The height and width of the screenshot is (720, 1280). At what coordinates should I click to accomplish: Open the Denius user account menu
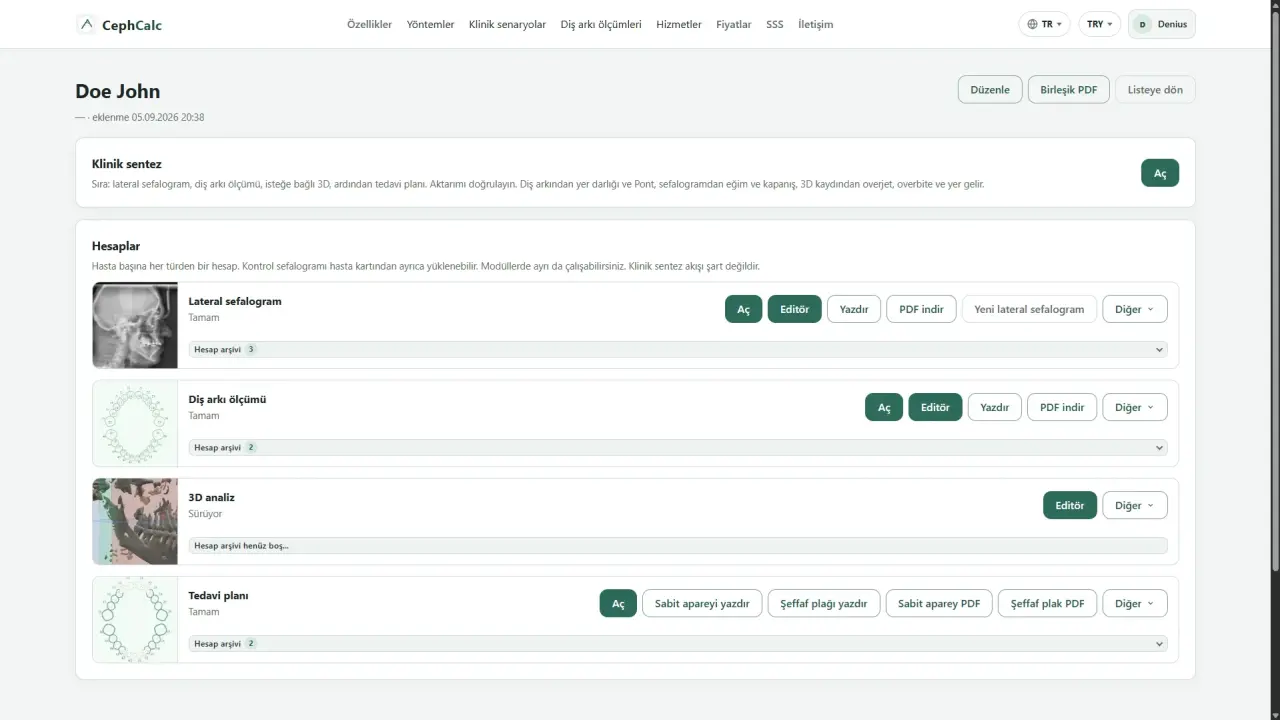coord(1162,24)
